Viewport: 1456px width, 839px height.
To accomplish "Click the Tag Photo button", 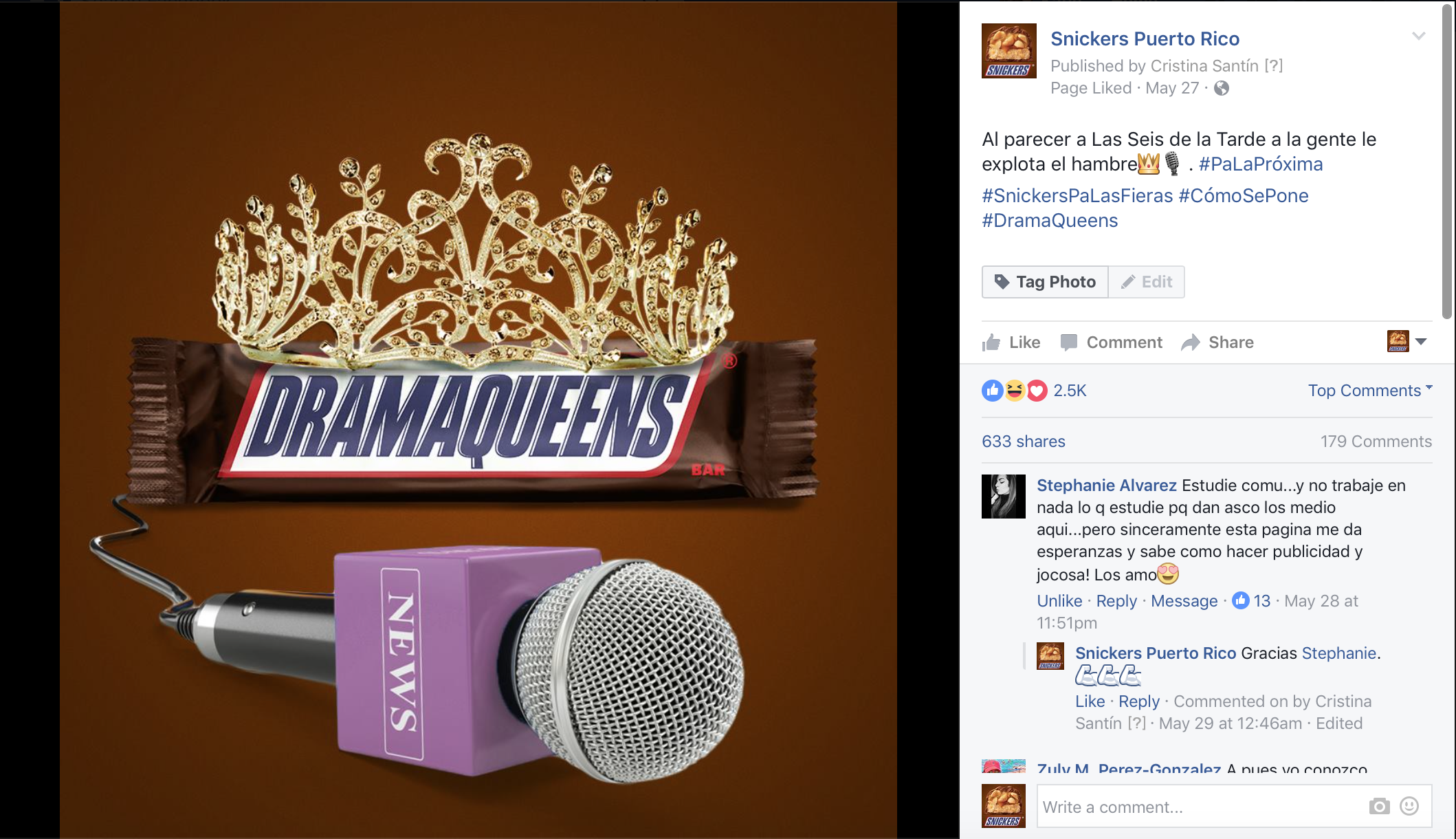I will click(1045, 282).
